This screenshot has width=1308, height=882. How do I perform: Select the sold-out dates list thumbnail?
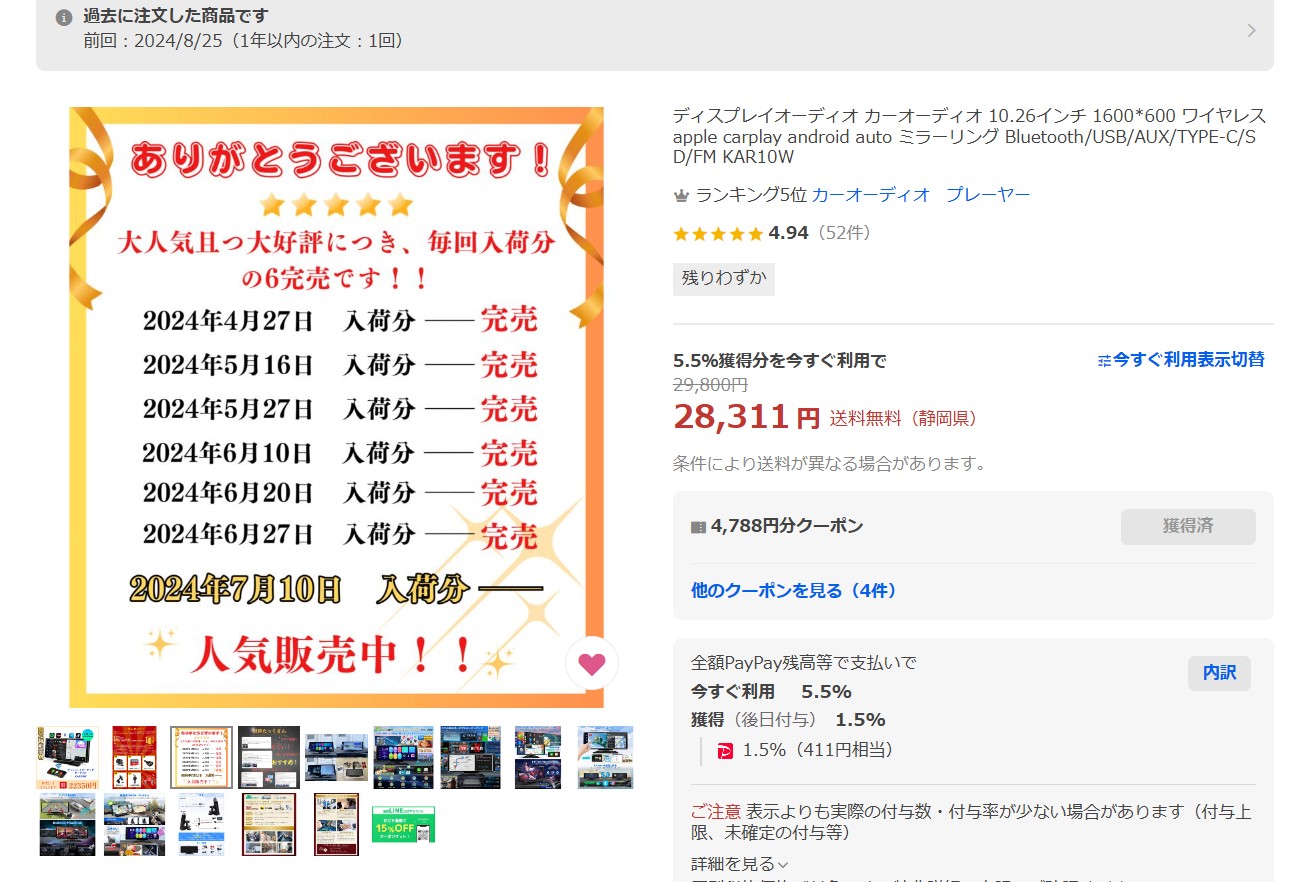click(x=201, y=757)
